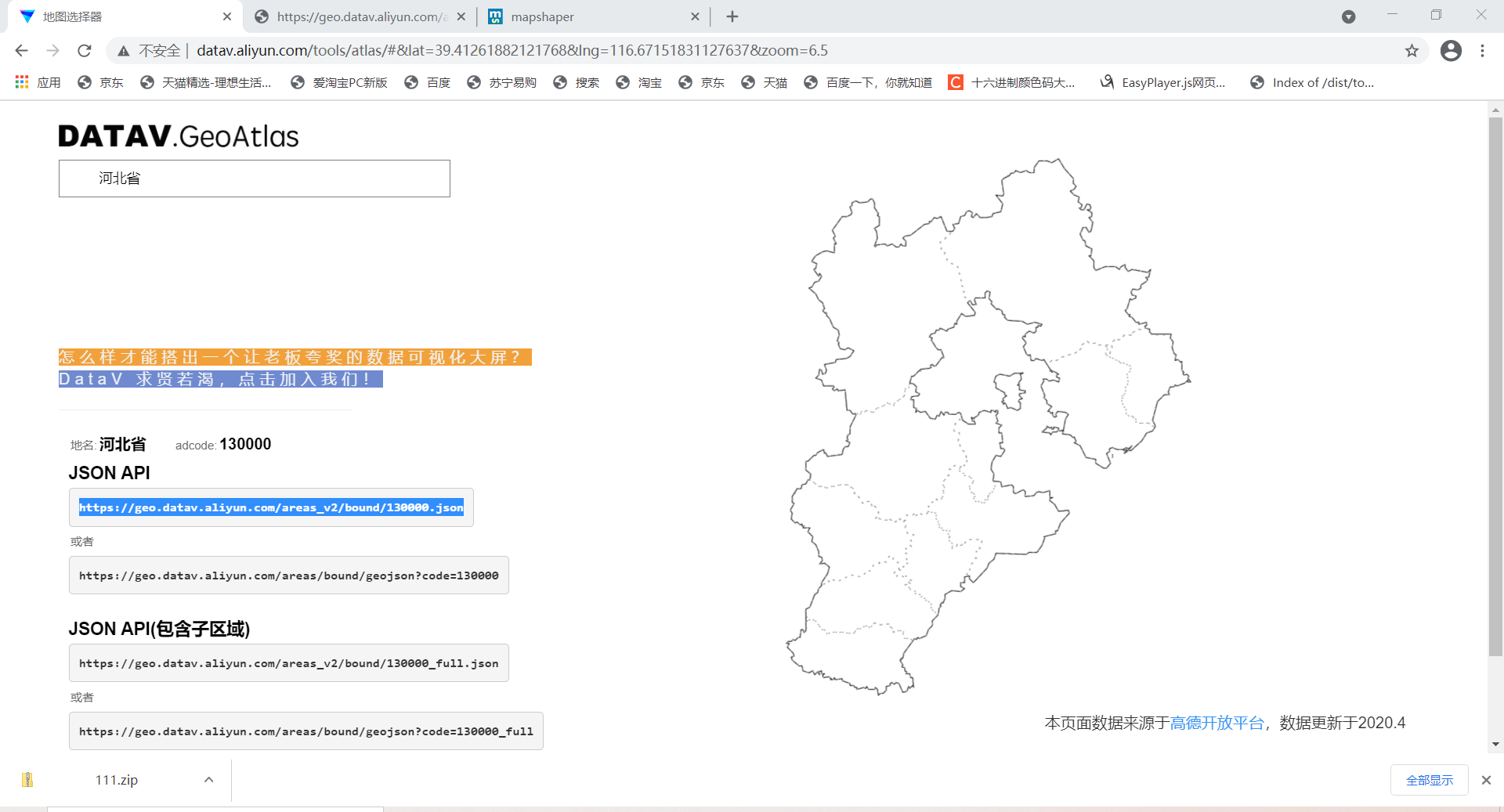Open the 爱淘宝PC新版 bookmark
1504x812 pixels.
(x=339, y=82)
